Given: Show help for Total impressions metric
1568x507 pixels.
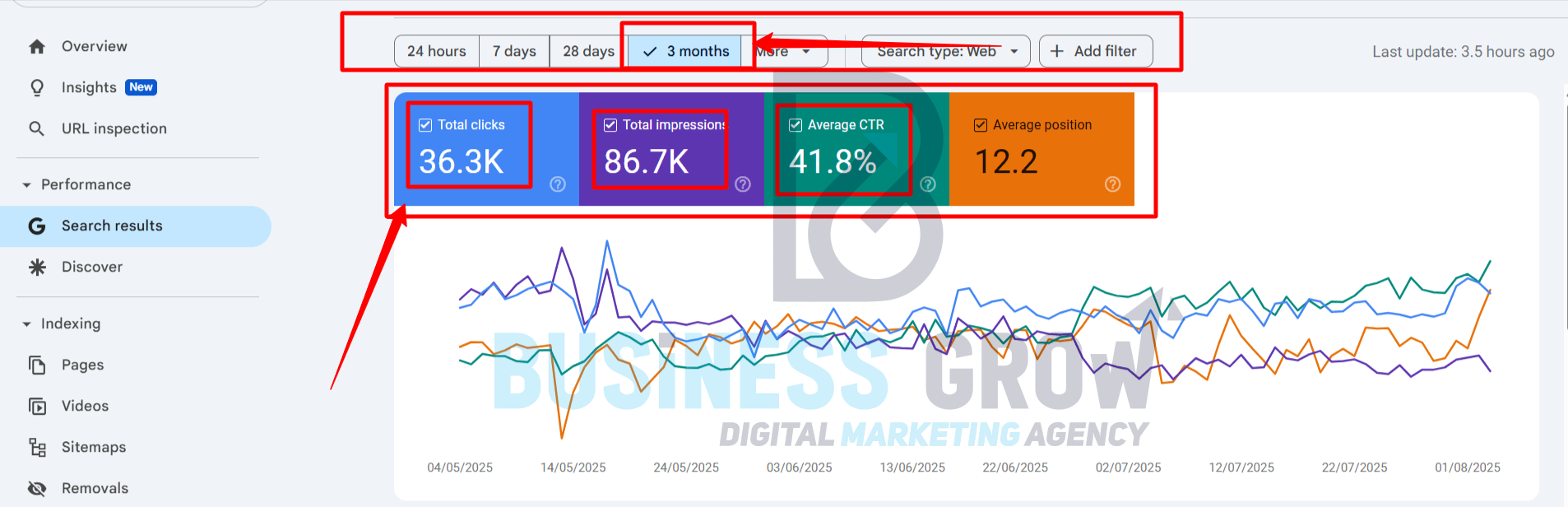Looking at the screenshot, I should (x=743, y=184).
